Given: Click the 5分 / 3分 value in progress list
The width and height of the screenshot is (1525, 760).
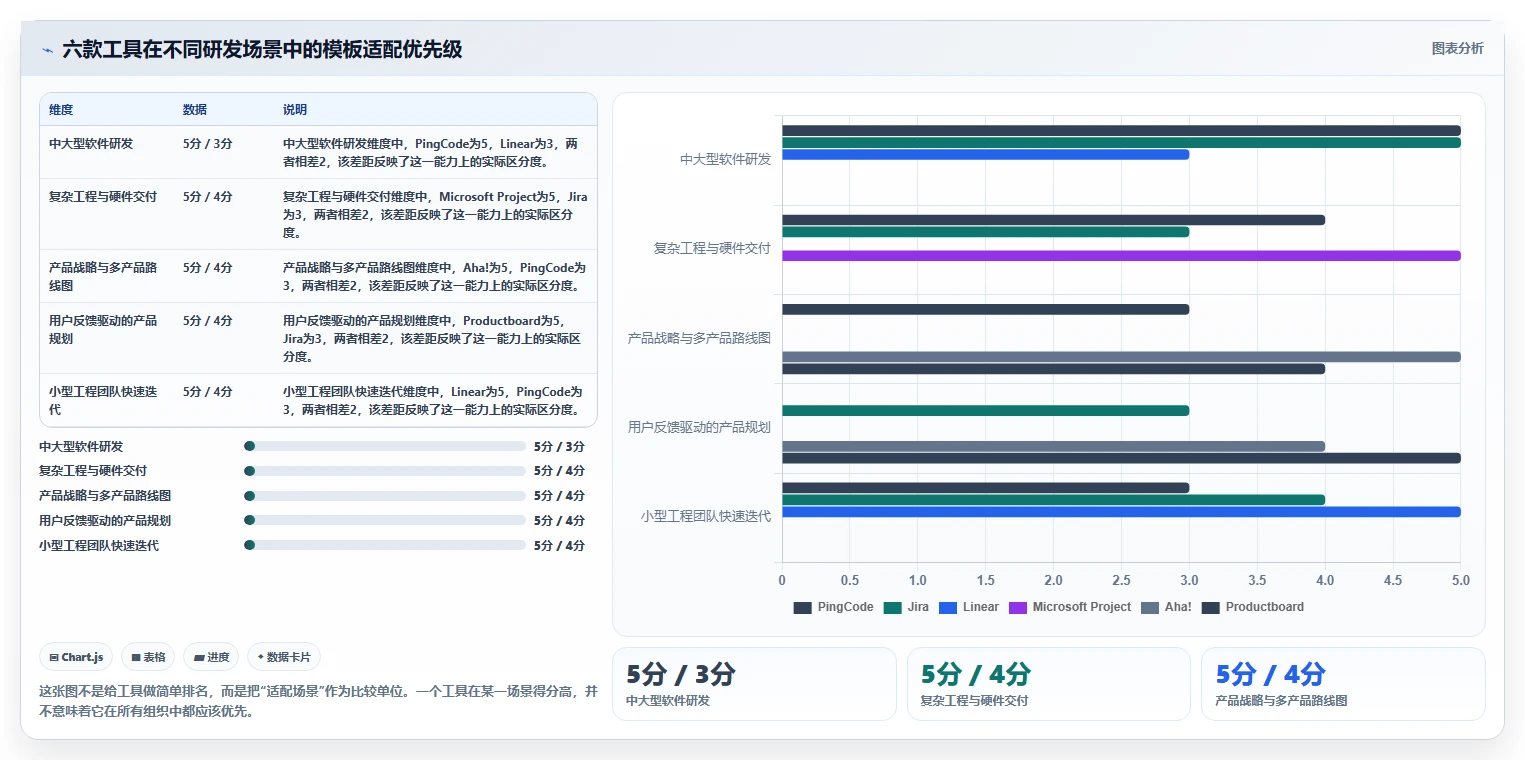Looking at the screenshot, I should click(x=559, y=447).
